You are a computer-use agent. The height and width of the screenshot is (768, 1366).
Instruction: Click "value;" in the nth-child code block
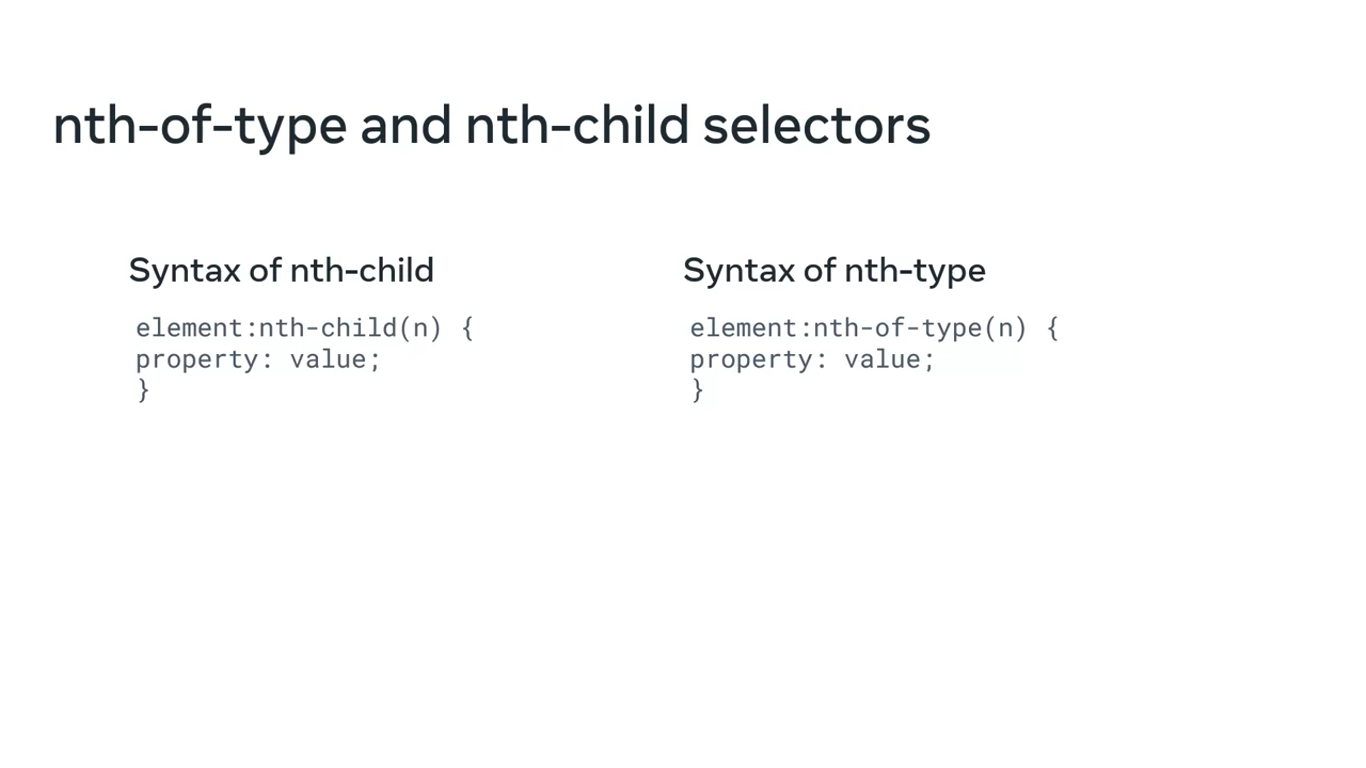point(335,359)
